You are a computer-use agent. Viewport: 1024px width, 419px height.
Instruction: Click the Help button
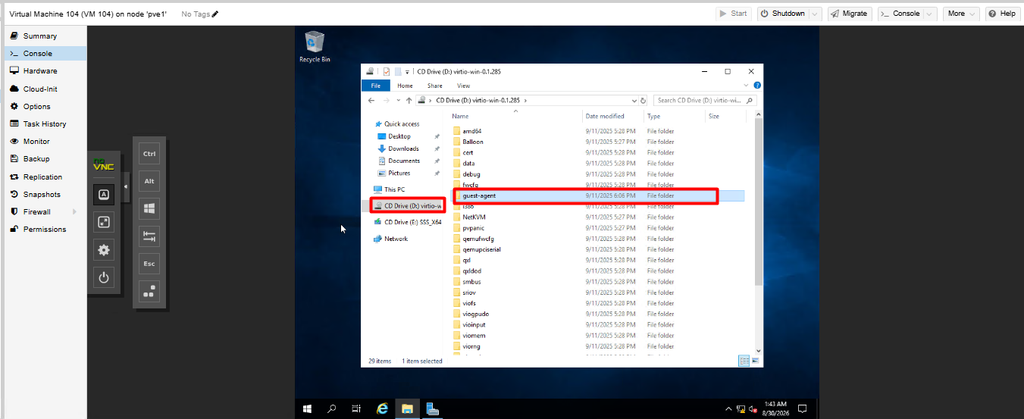[x=1002, y=14]
